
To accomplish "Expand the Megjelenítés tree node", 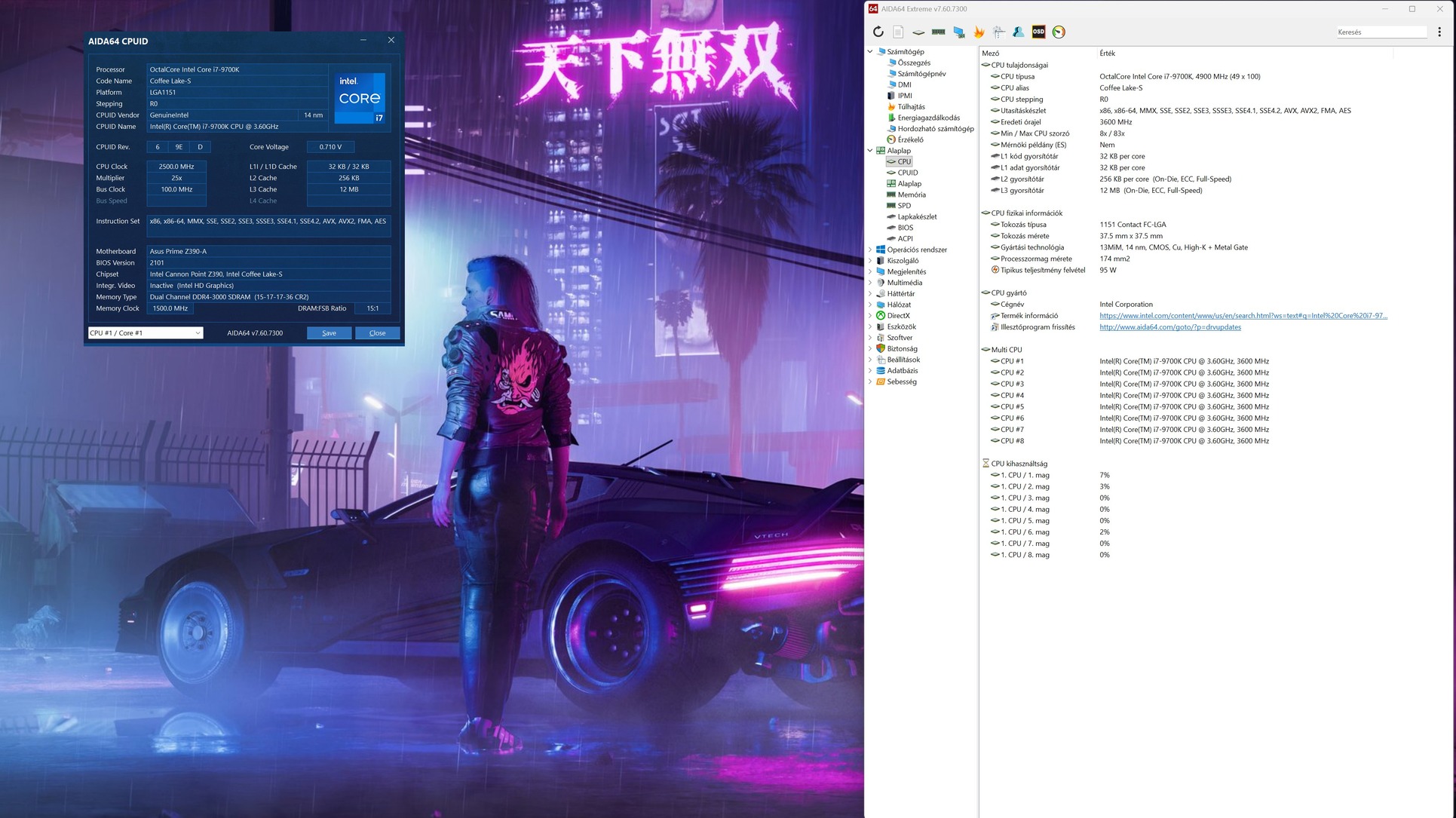I will (x=870, y=271).
